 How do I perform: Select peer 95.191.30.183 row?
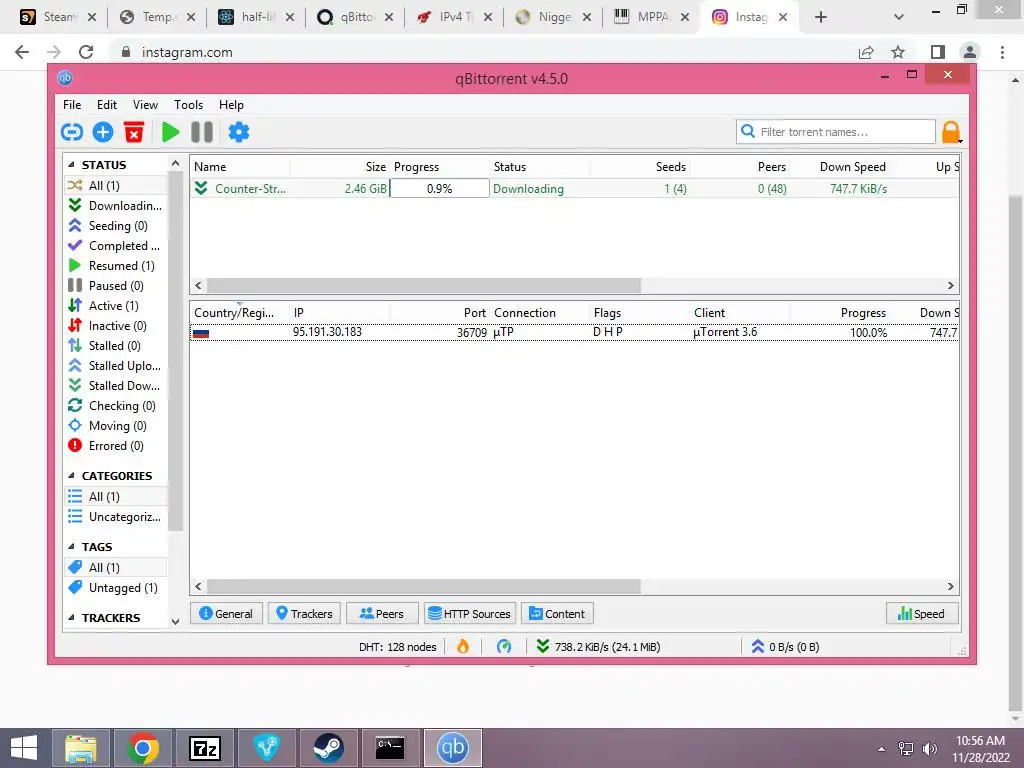click(x=575, y=332)
